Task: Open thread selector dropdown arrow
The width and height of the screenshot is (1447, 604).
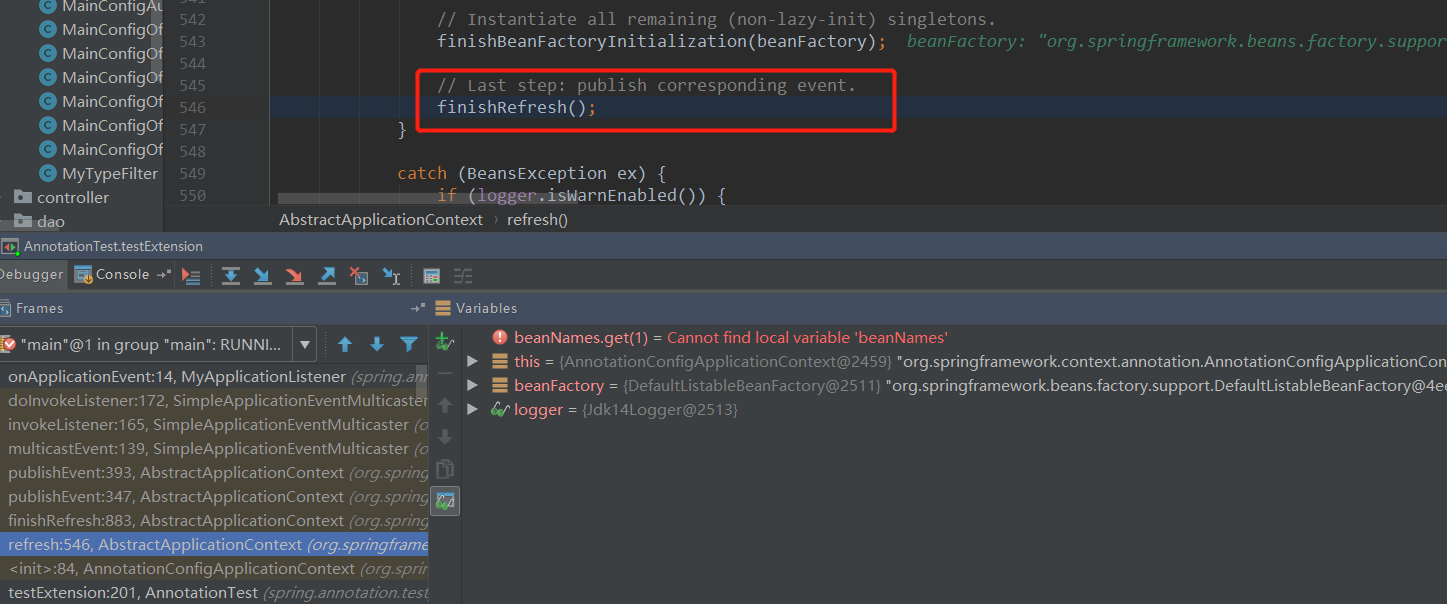Action: [304, 345]
